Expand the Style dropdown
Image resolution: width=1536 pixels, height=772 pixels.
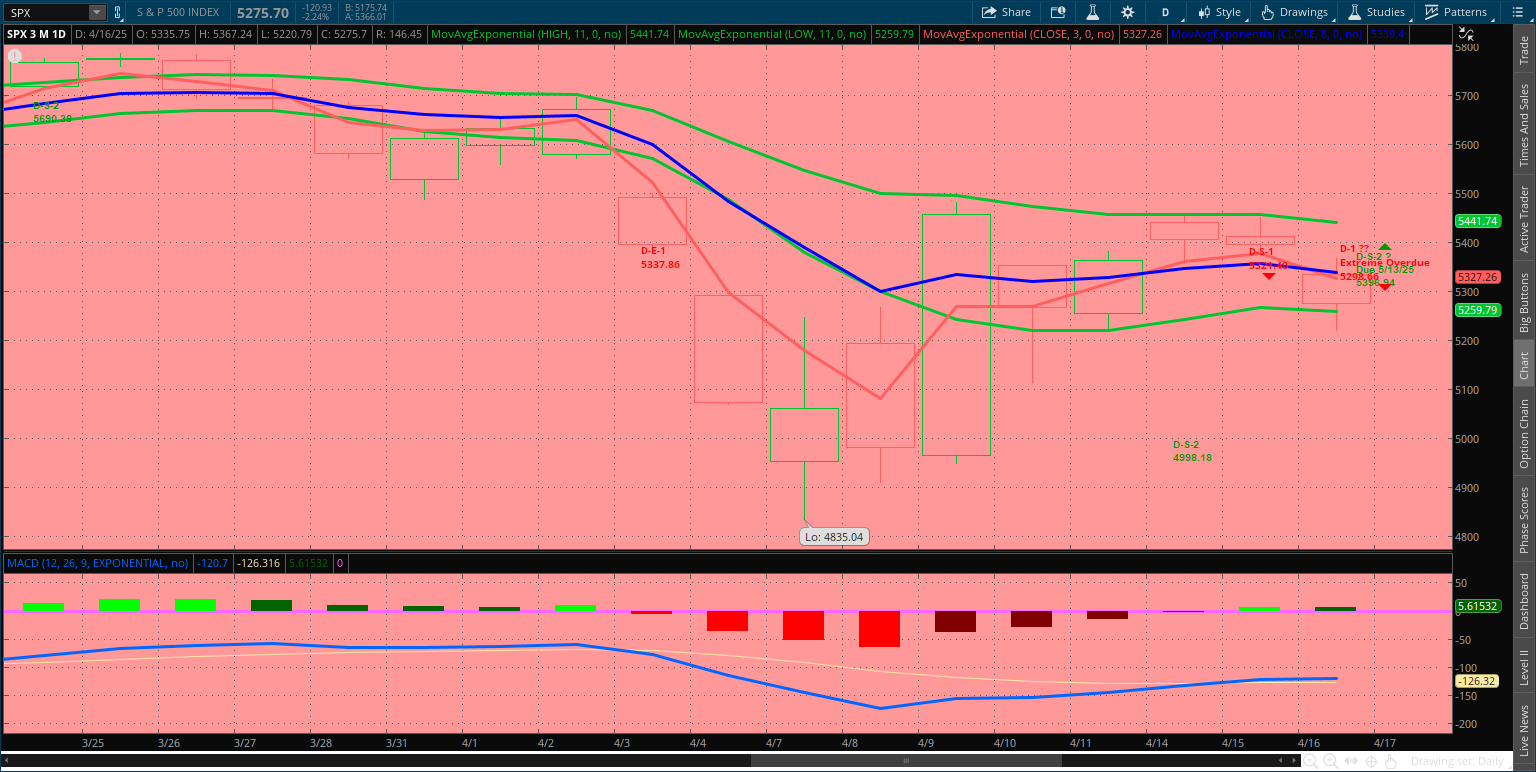(x=1221, y=12)
